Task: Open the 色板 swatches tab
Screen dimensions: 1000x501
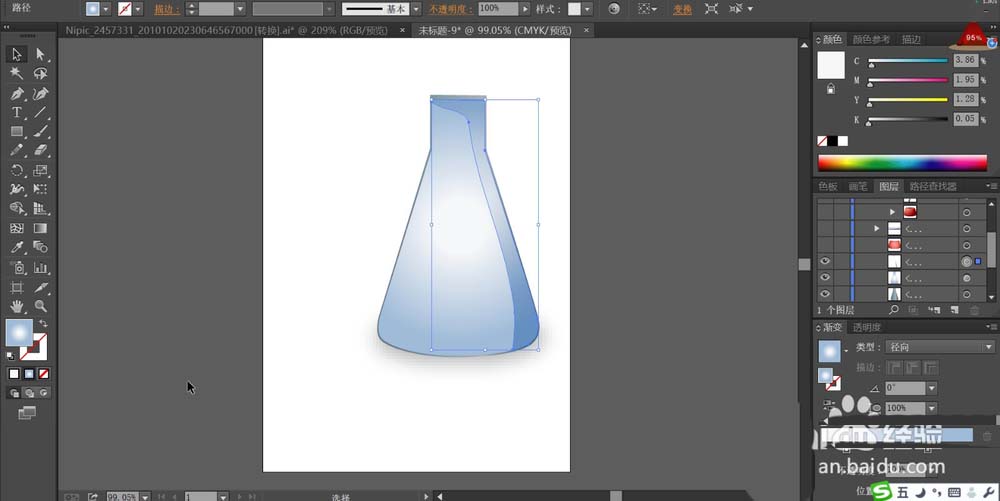Action: click(x=828, y=186)
